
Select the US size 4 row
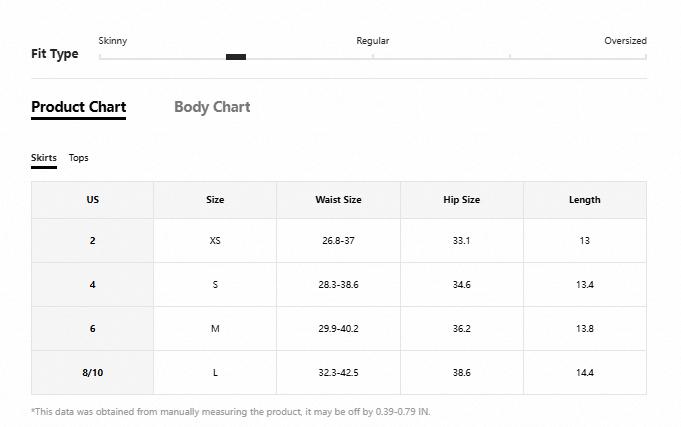(x=339, y=285)
